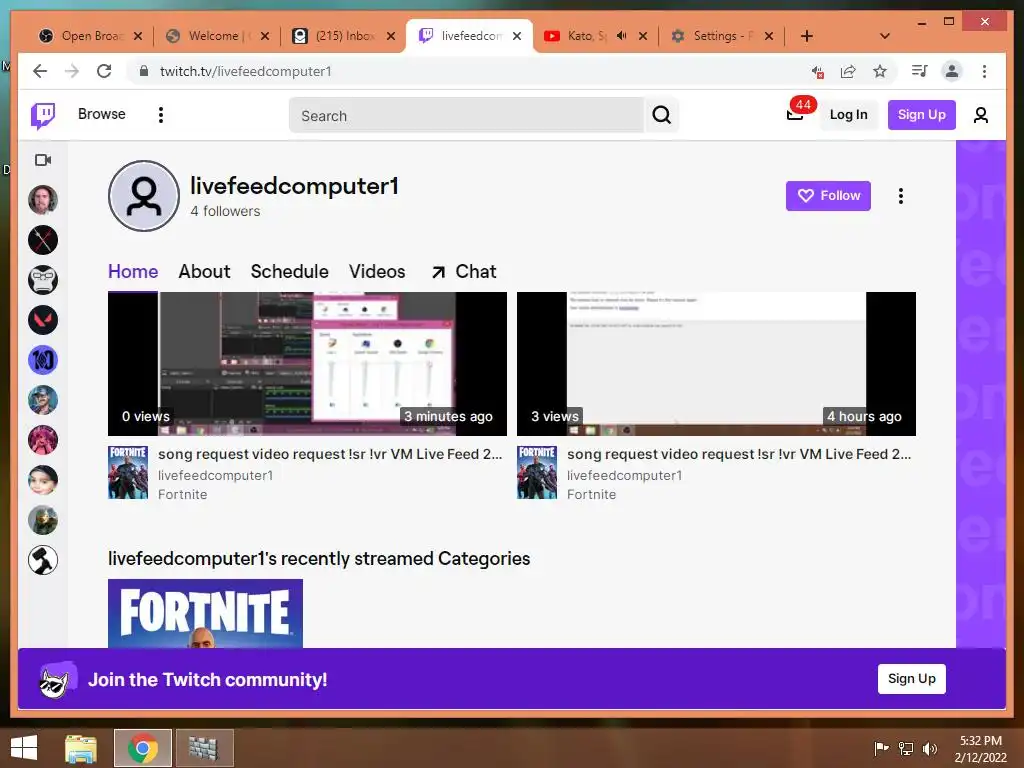Open the sidebar channel with armored soldier avatar
Image resolution: width=1024 pixels, height=768 pixels.
[43, 520]
